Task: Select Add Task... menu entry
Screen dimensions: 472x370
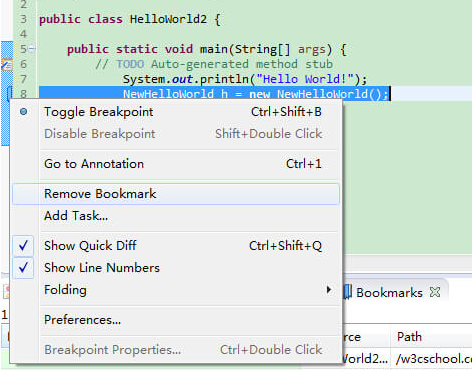Action: click(175, 216)
